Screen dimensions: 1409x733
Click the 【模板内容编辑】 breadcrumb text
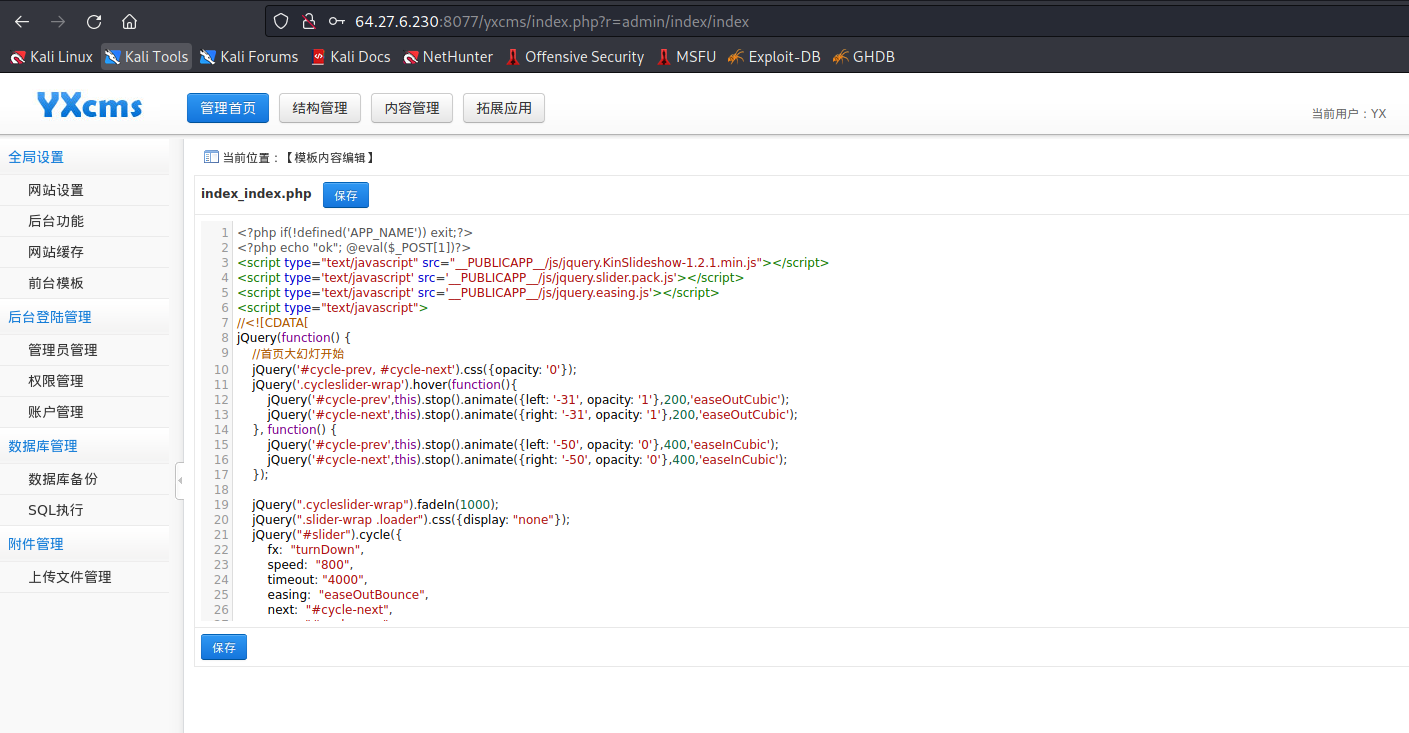pyautogui.click(x=331, y=158)
